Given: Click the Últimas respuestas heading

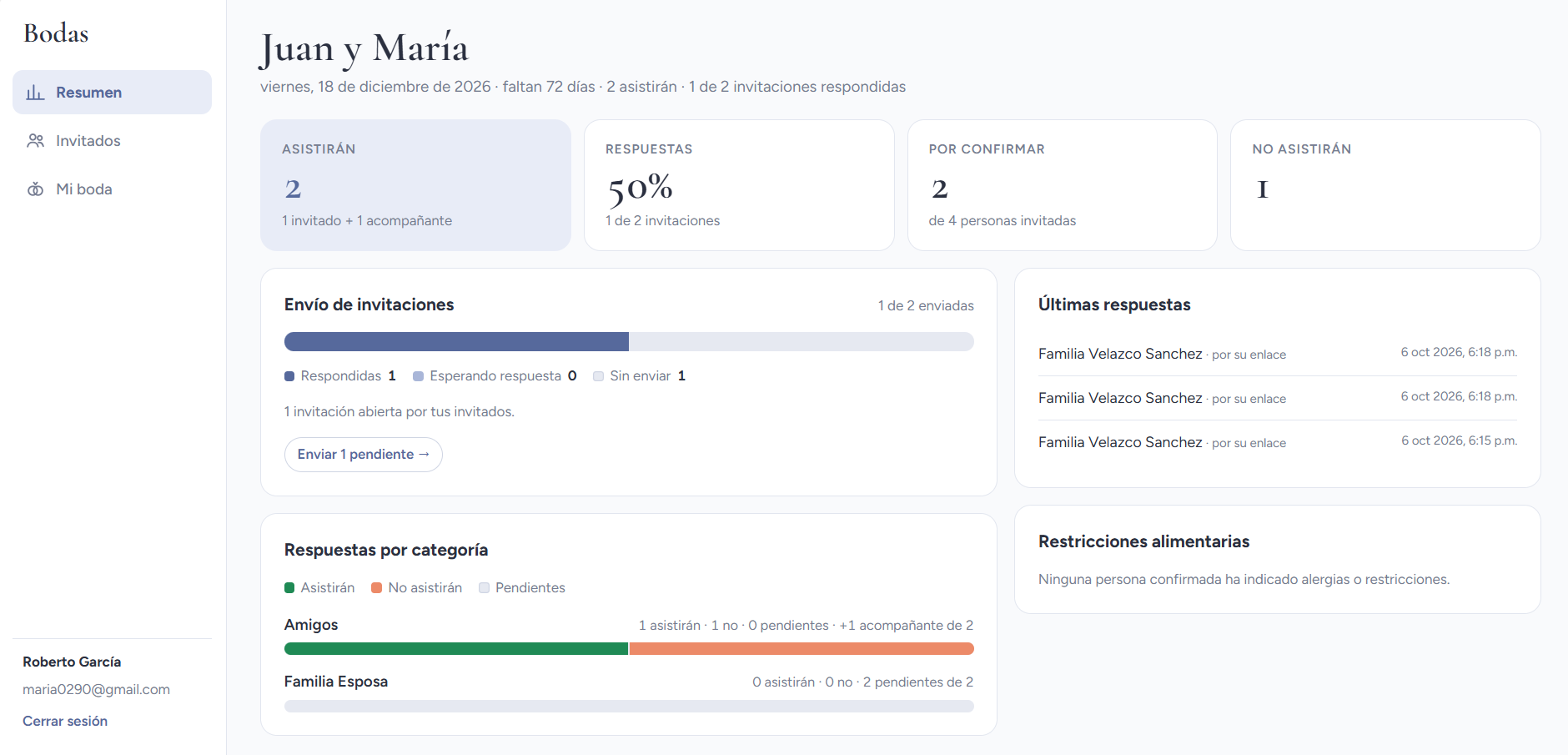Looking at the screenshot, I should coord(1114,305).
